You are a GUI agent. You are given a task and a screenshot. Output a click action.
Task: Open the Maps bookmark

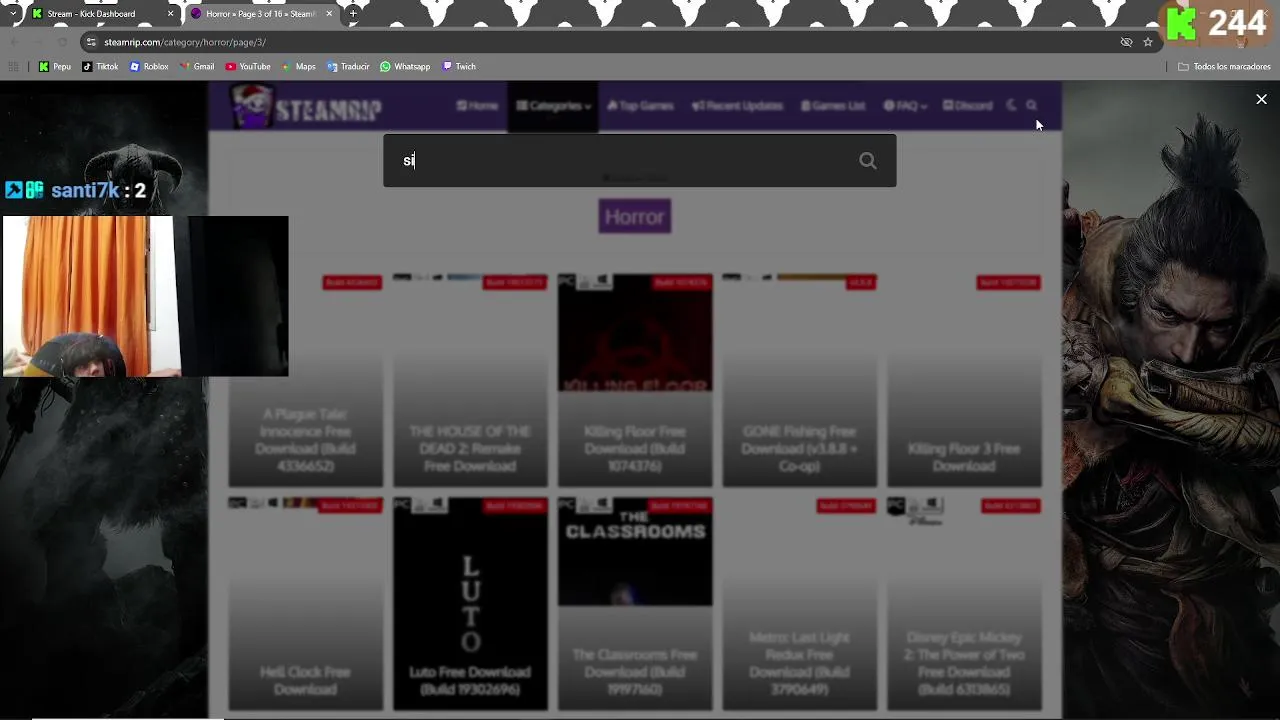[x=299, y=66]
